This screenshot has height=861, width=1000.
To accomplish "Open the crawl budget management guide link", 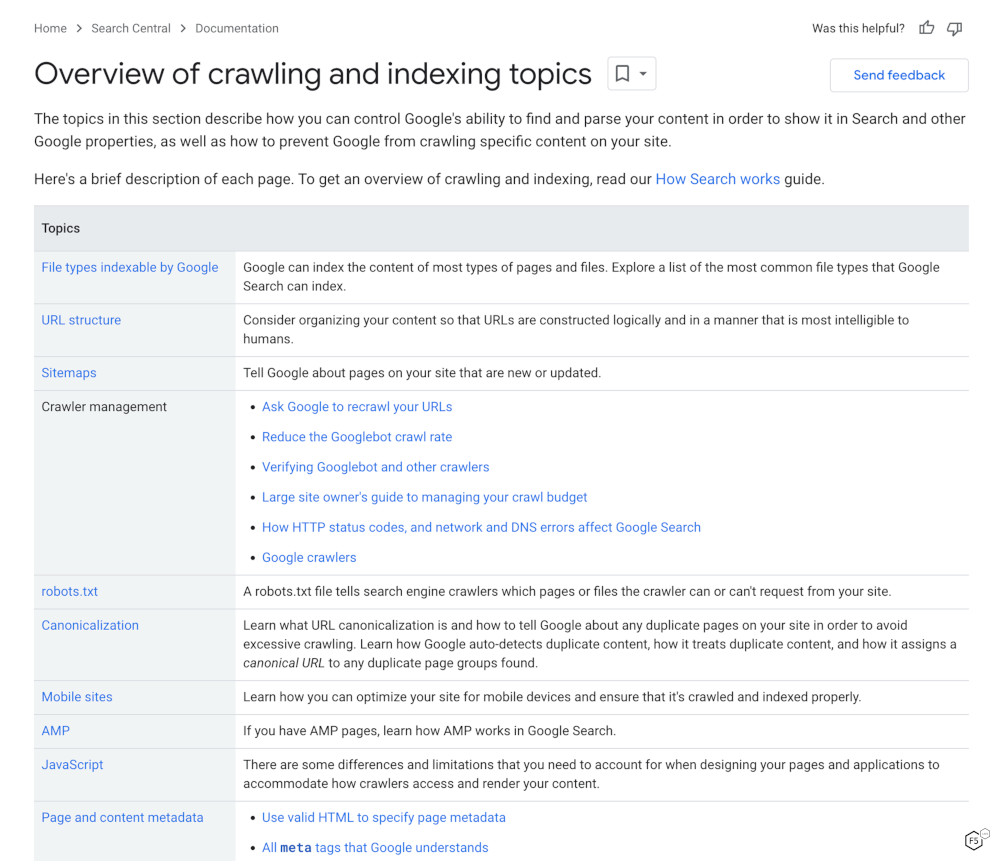I will tap(424, 497).
